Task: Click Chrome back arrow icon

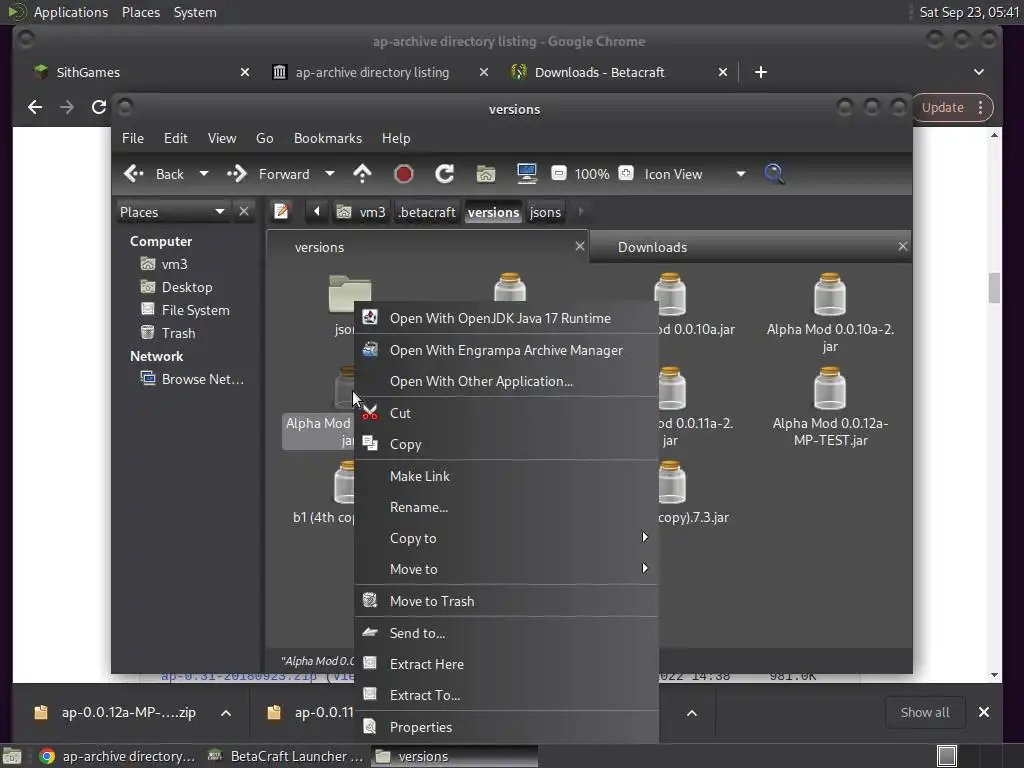Action: click(35, 107)
